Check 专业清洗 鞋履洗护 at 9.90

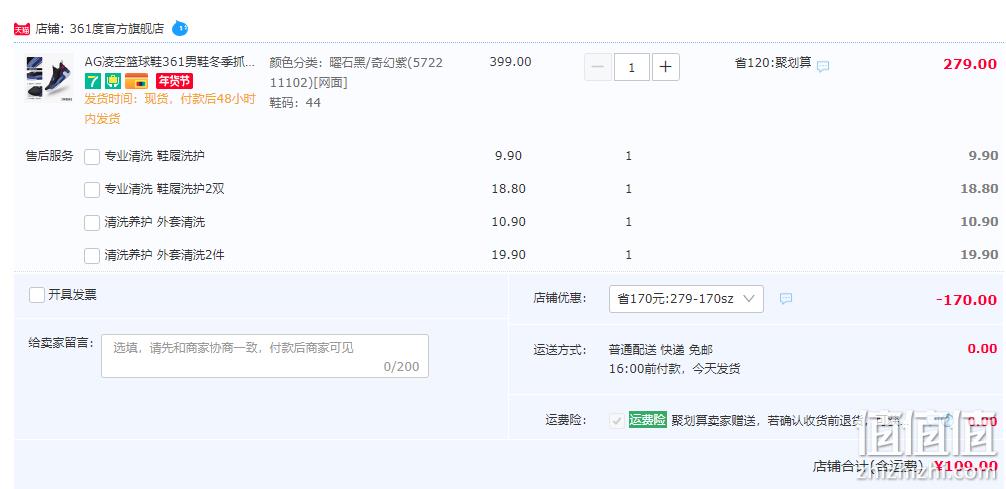coord(92,156)
